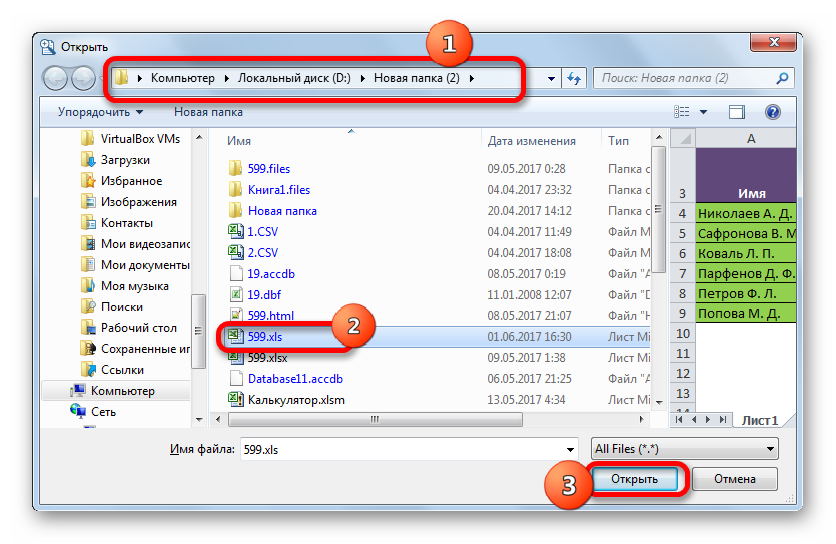The height and width of the screenshot is (544, 836).
Task: Click the Компьютер icon in navigation pane
Action: click(x=77, y=390)
